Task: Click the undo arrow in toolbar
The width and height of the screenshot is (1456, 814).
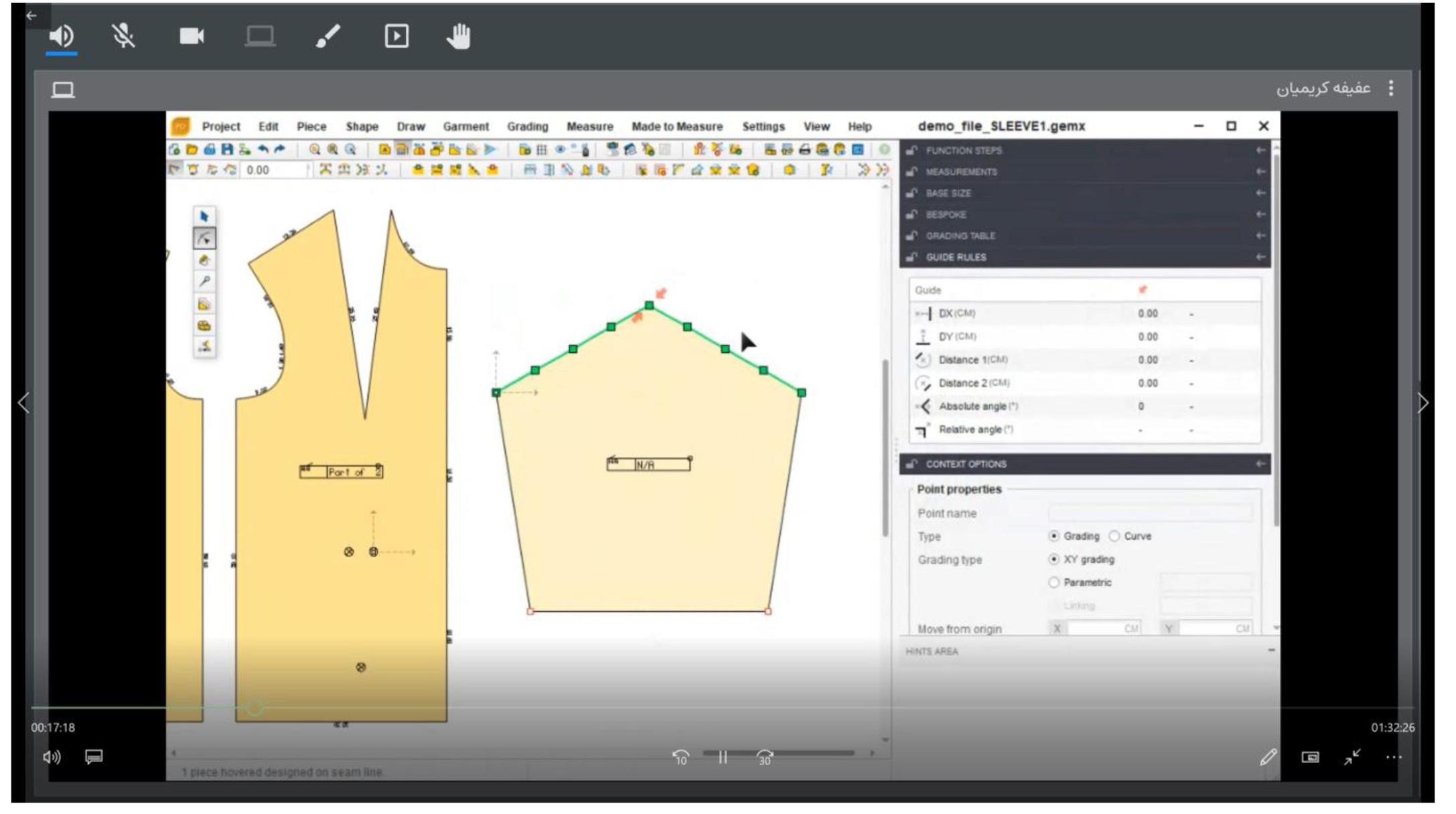Action: [263, 150]
